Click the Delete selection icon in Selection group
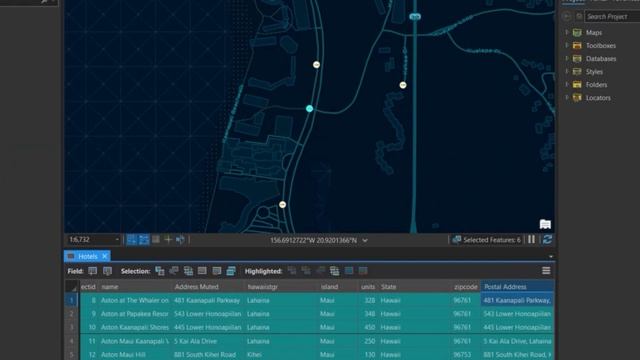Viewport: 640px width, 360px height. [217, 271]
